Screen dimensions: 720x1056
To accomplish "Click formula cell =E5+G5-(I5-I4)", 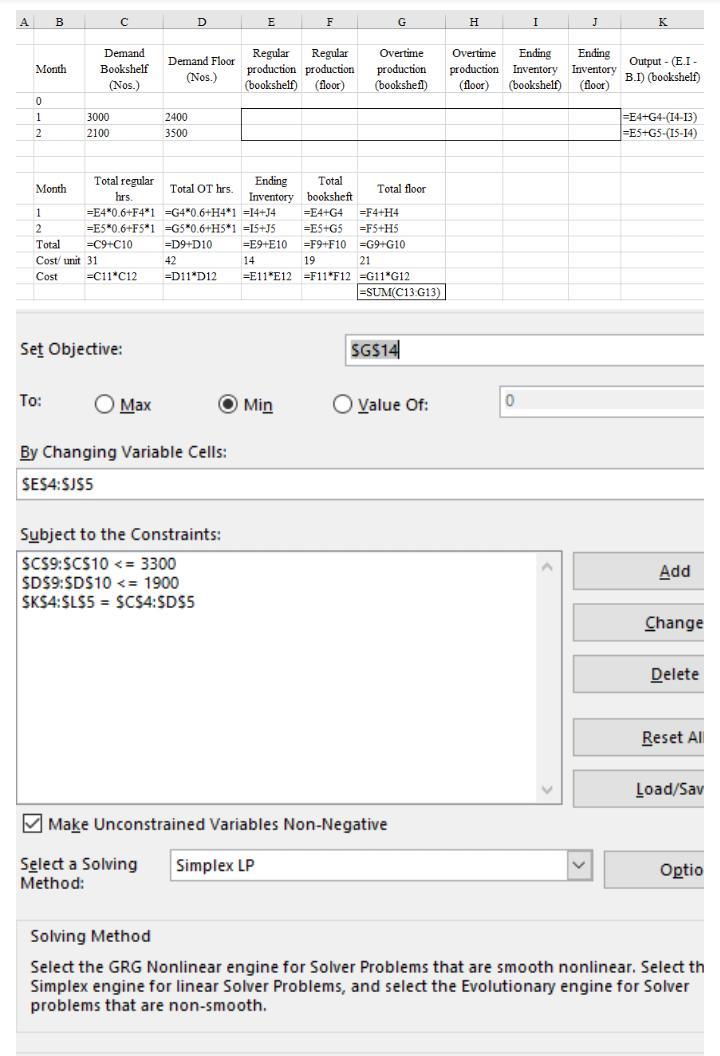I will (x=662, y=133).
